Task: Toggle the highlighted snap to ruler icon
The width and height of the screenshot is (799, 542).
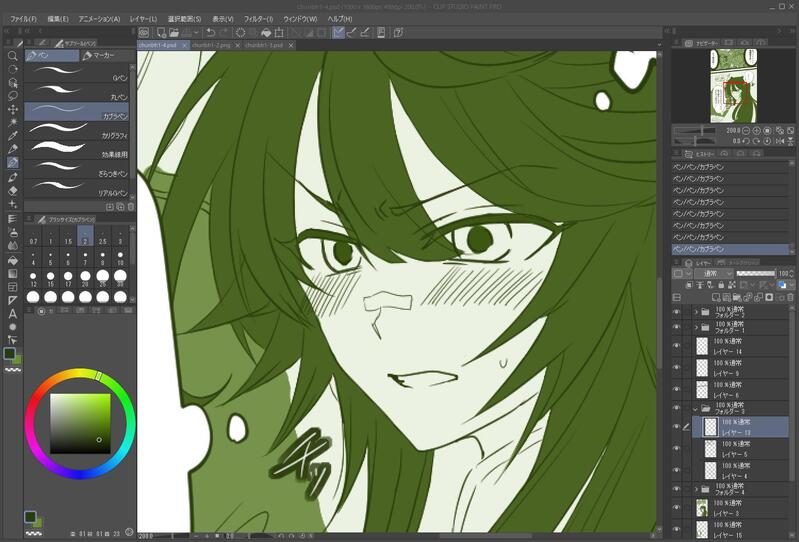Action: tap(338, 33)
